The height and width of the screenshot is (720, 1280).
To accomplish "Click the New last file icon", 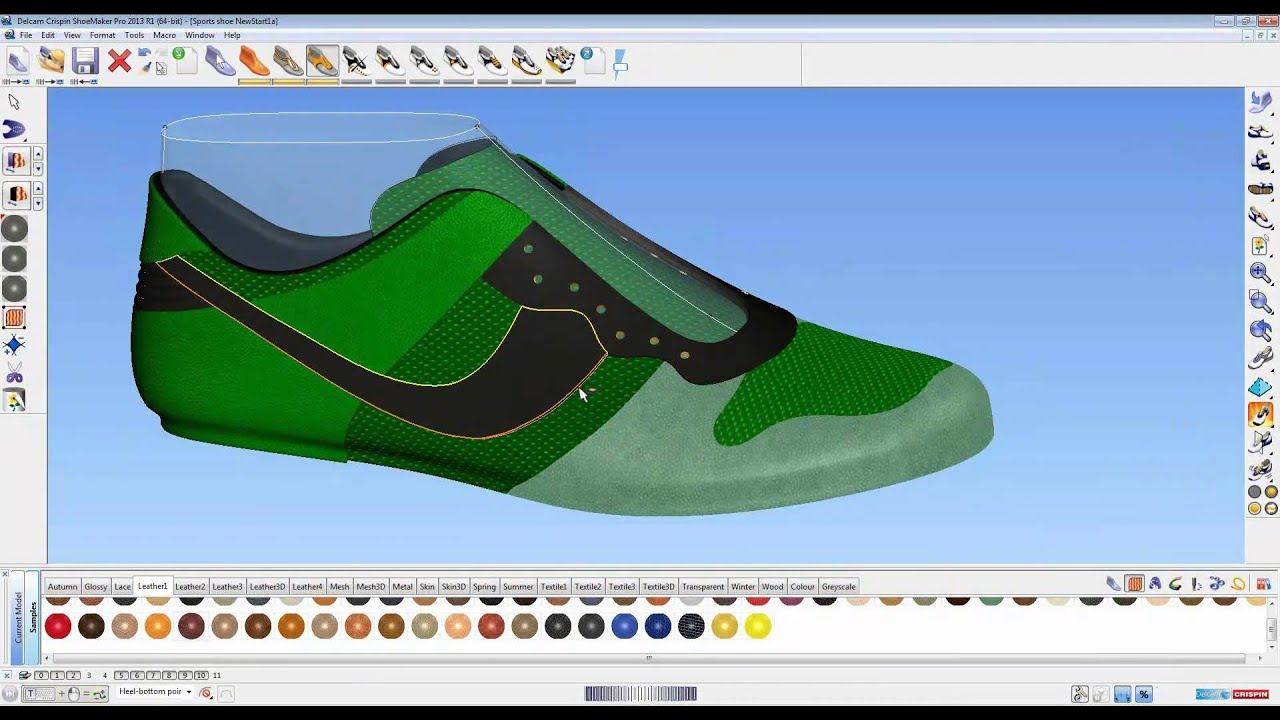I will coord(17,62).
